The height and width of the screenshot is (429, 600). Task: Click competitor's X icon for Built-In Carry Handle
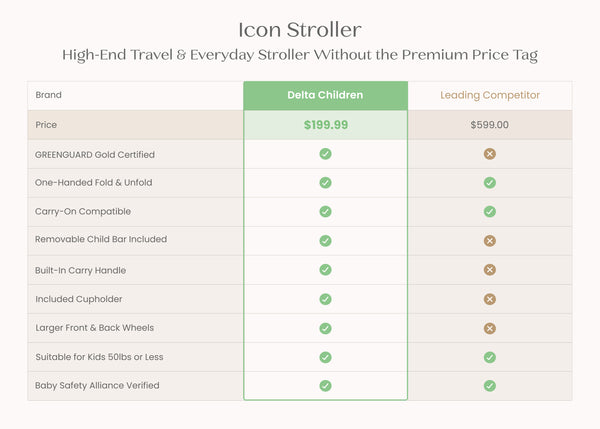point(490,270)
